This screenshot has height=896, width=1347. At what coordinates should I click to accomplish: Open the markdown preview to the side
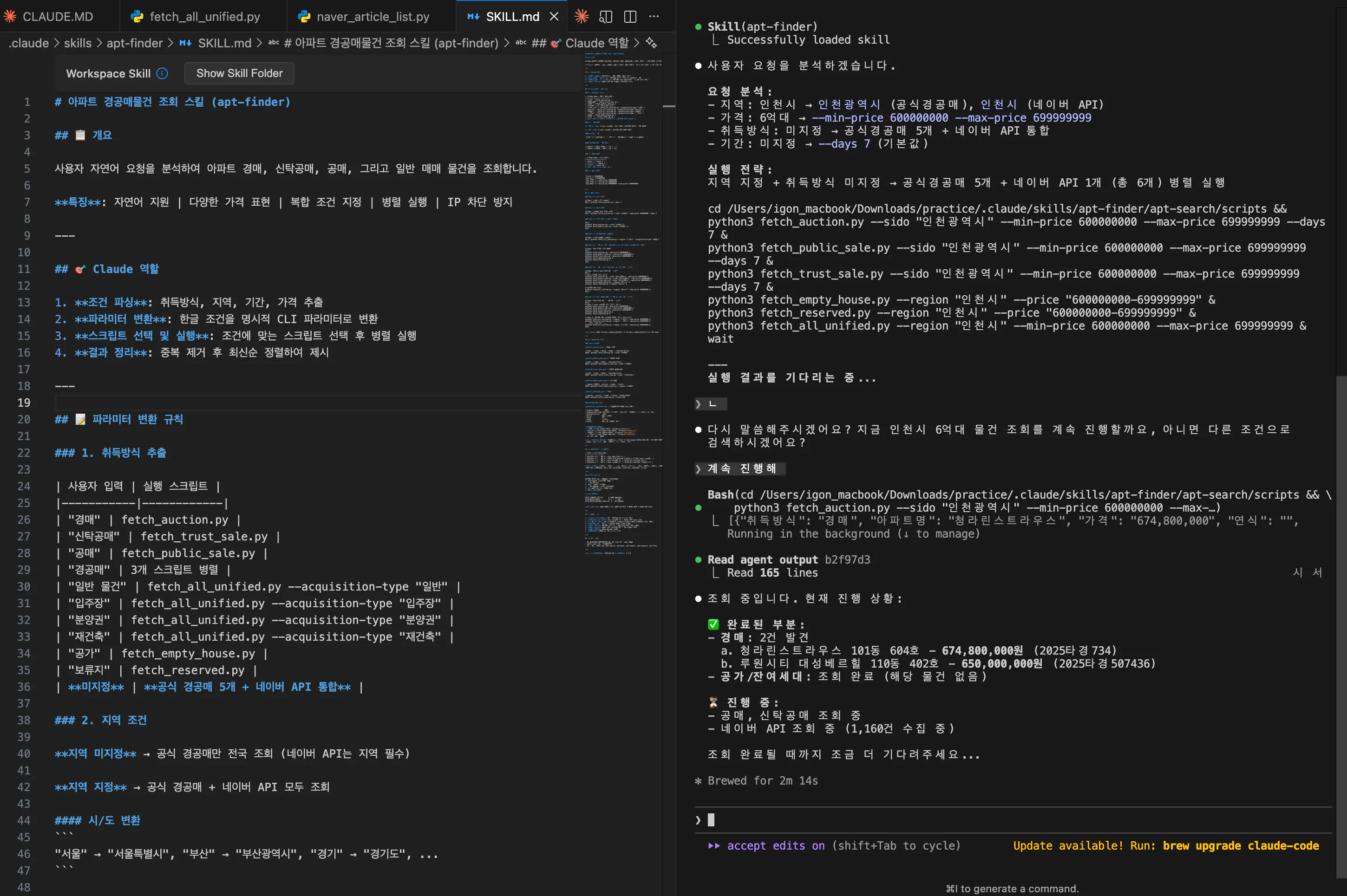pos(606,17)
